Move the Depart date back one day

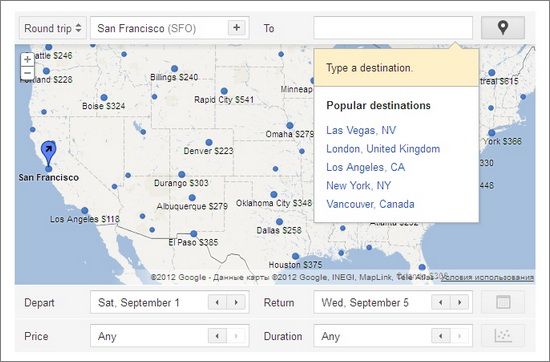click(217, 302)
